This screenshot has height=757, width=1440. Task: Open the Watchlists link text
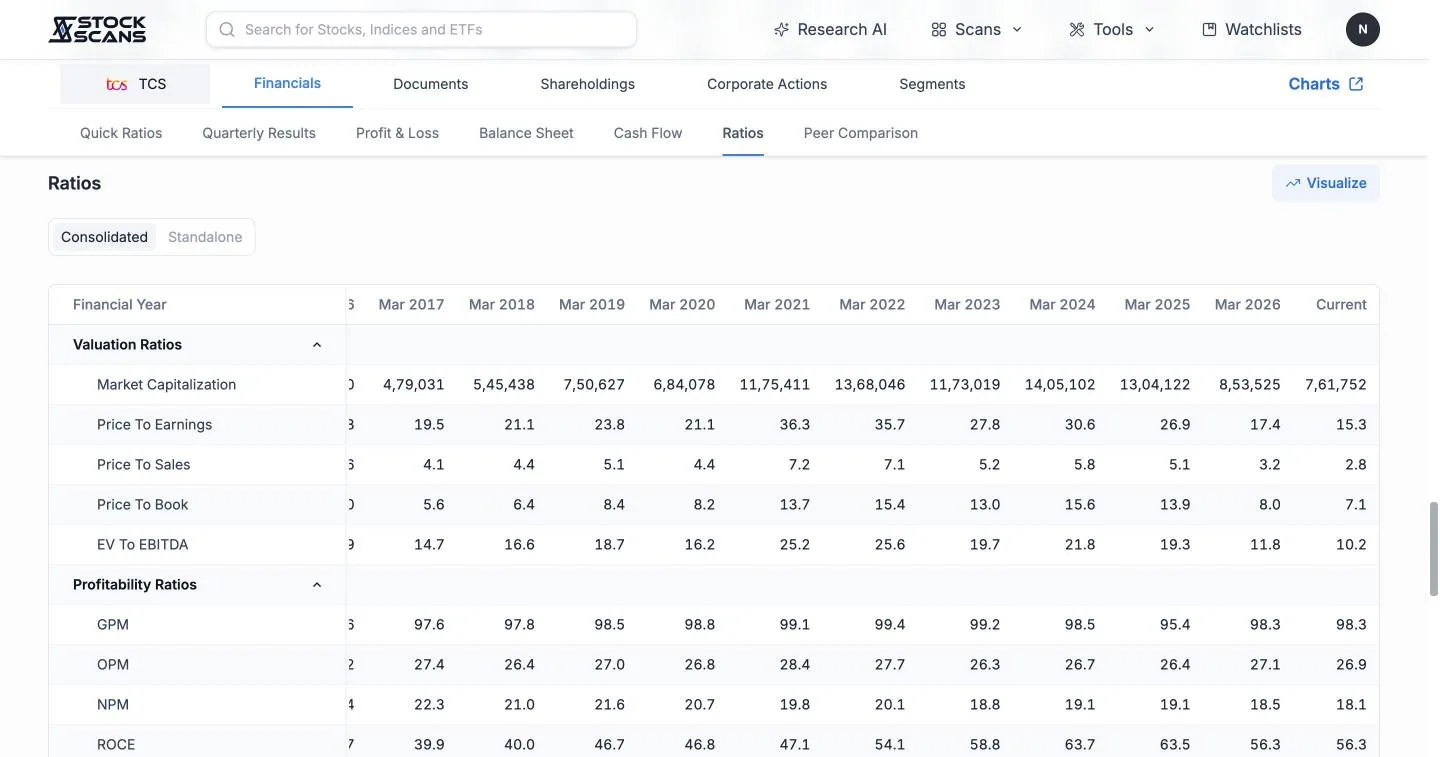[x=1263, y=30]
